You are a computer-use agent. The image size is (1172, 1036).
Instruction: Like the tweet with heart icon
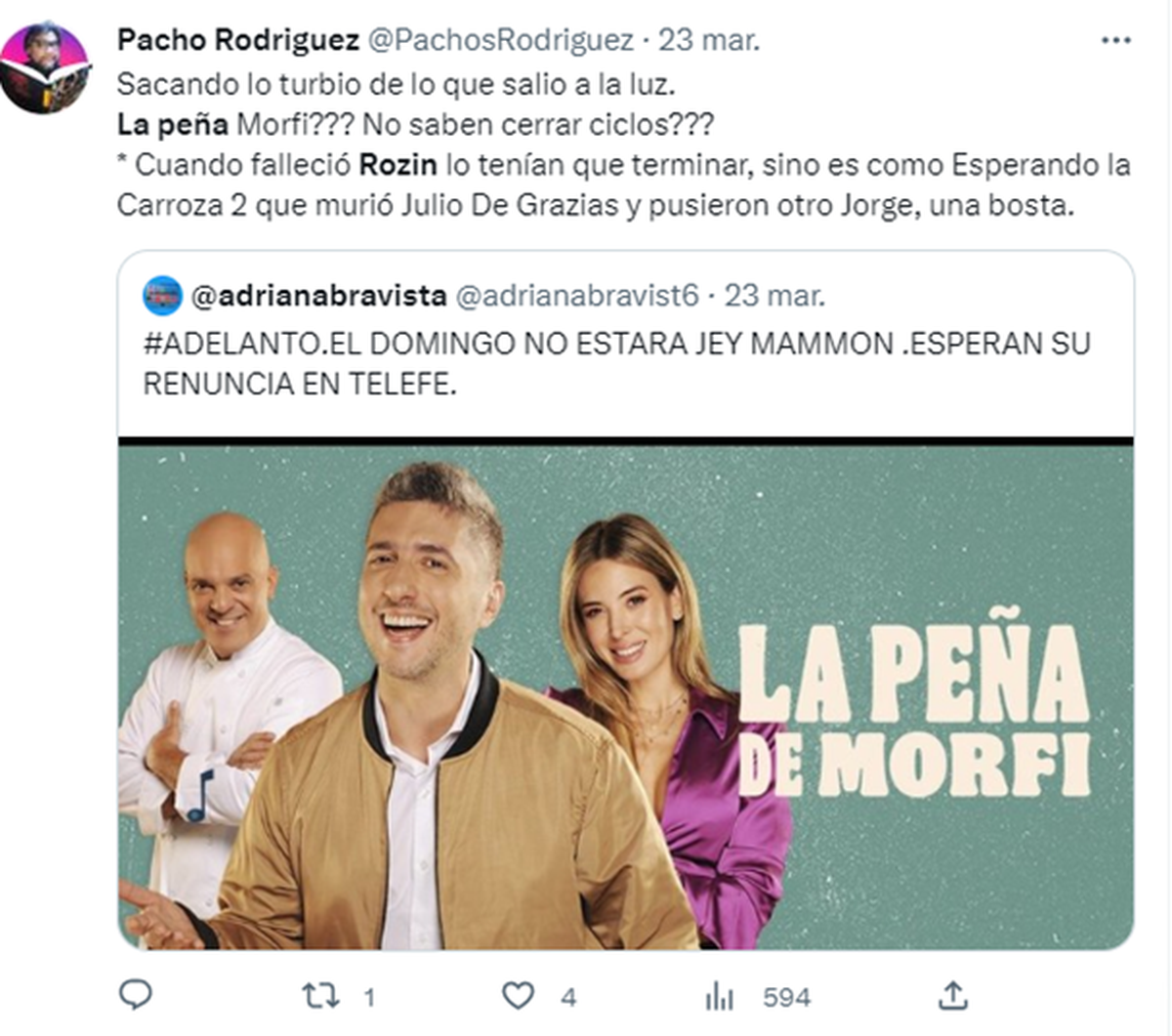click(519, 996)
